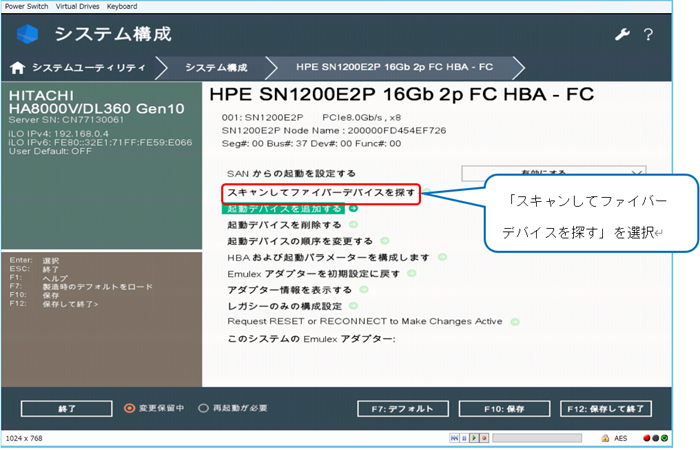Select スキャンしてファイバーデバイスを探す
This screenshot has height=450, width=700.
[x=321, y=193]
